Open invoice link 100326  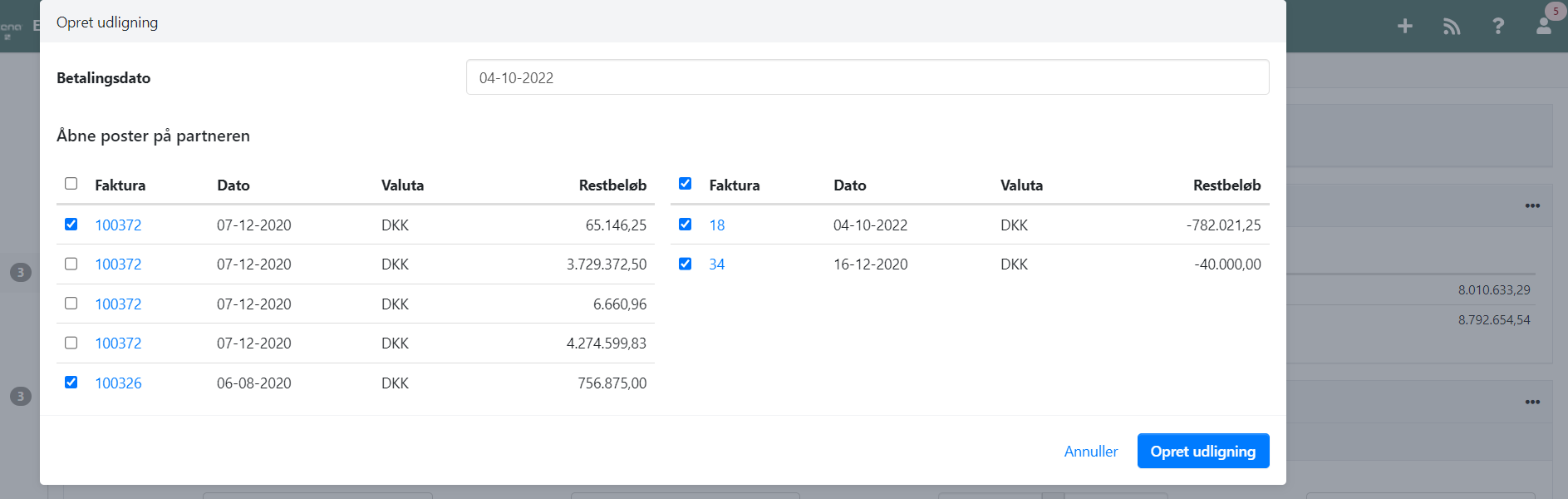pyautogui.click(x=118, y=383)
